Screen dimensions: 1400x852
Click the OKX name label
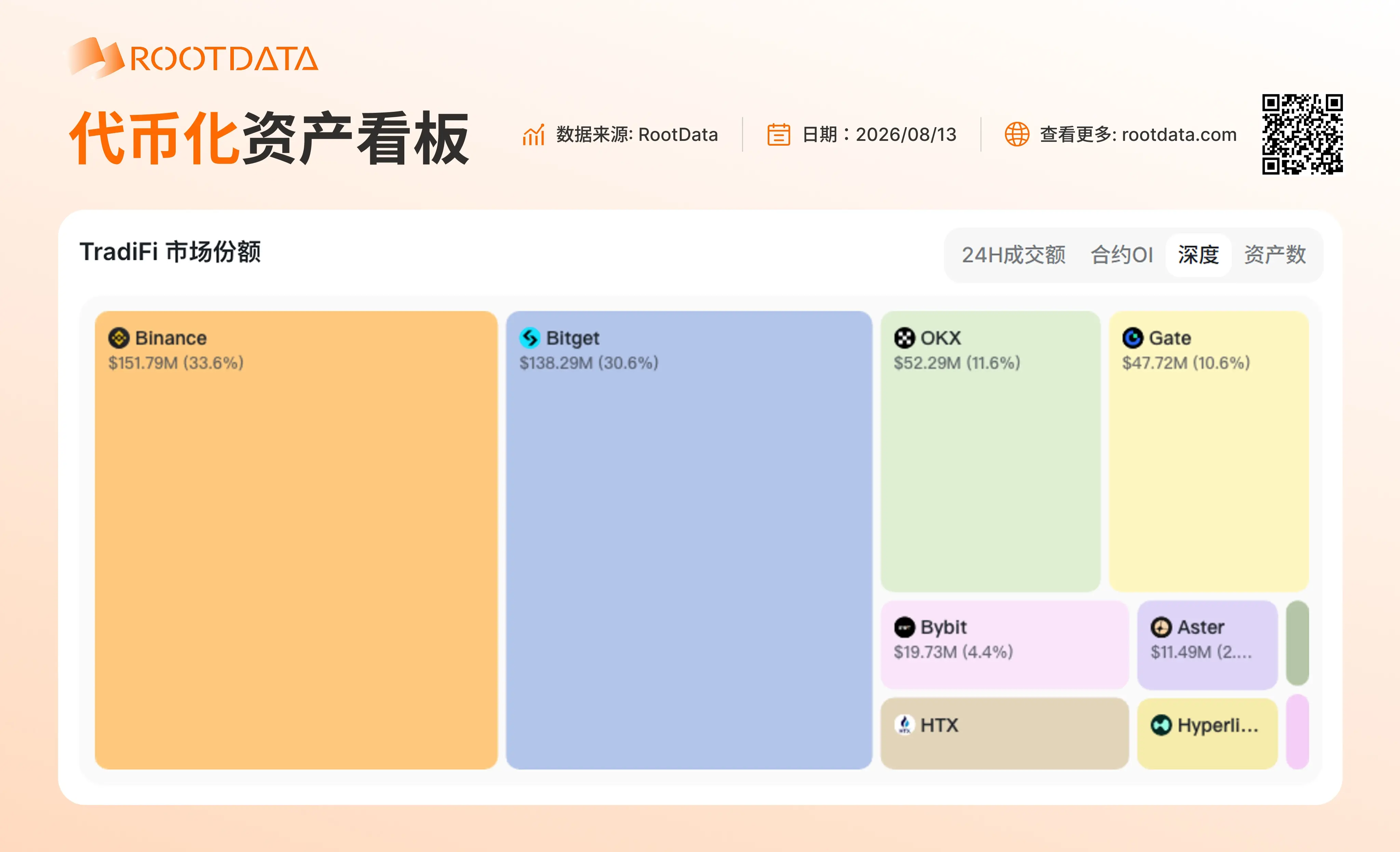(x=941, y=338)
